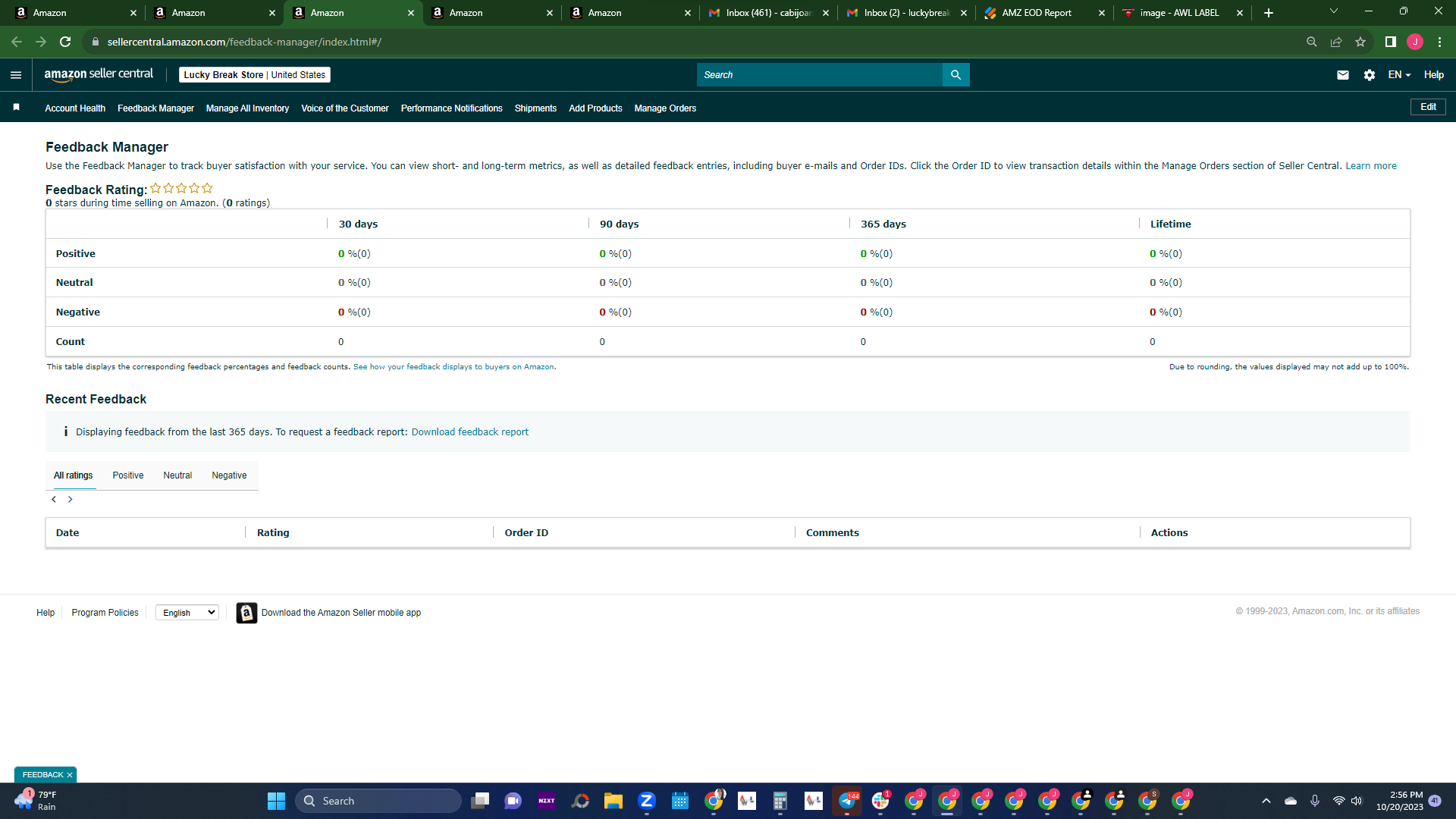Open Windows Start menu
The image size is (1456, 819).
click(276, 801)
